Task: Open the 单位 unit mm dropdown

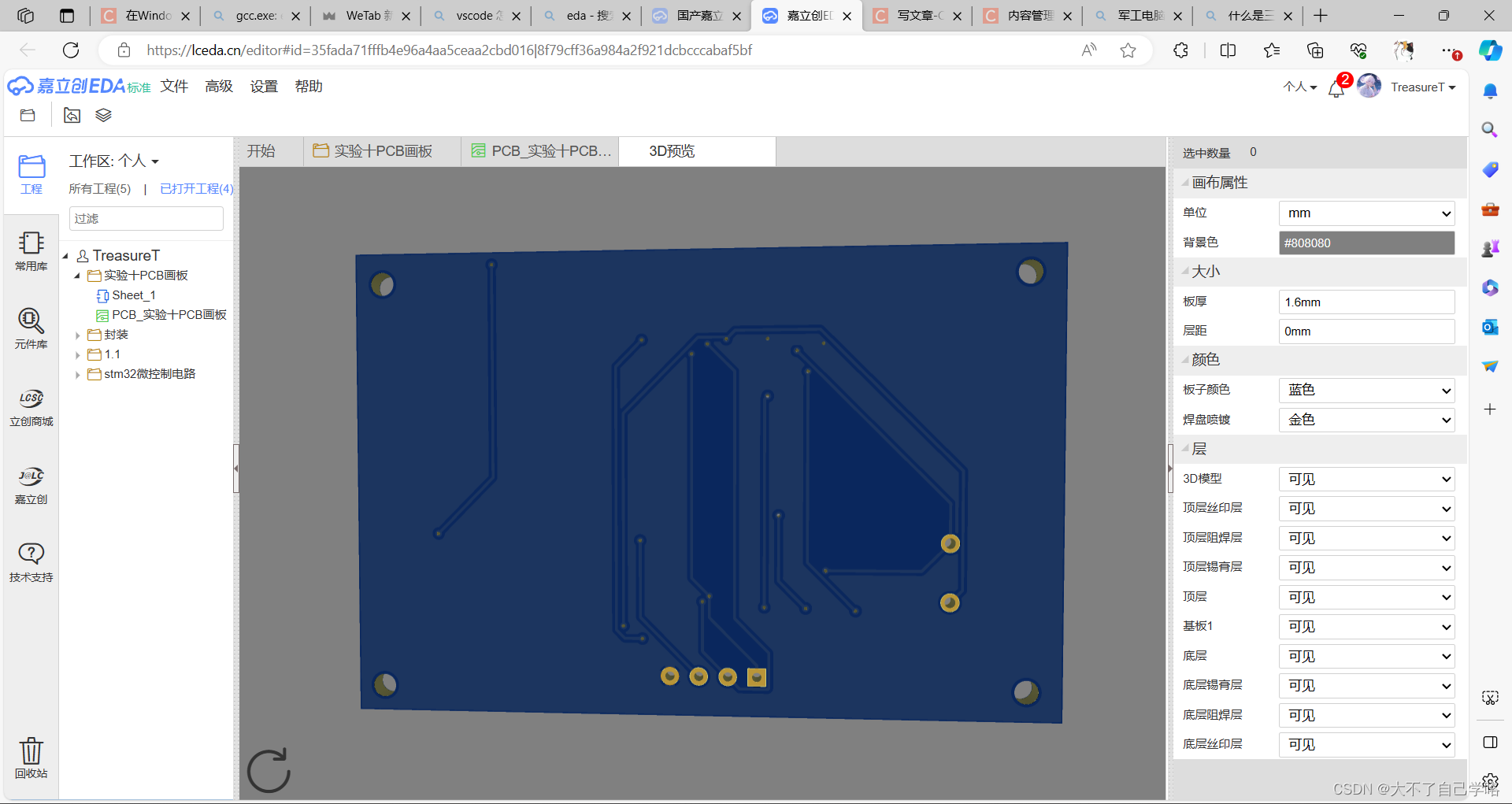Action: click(x=1366, y=213)
